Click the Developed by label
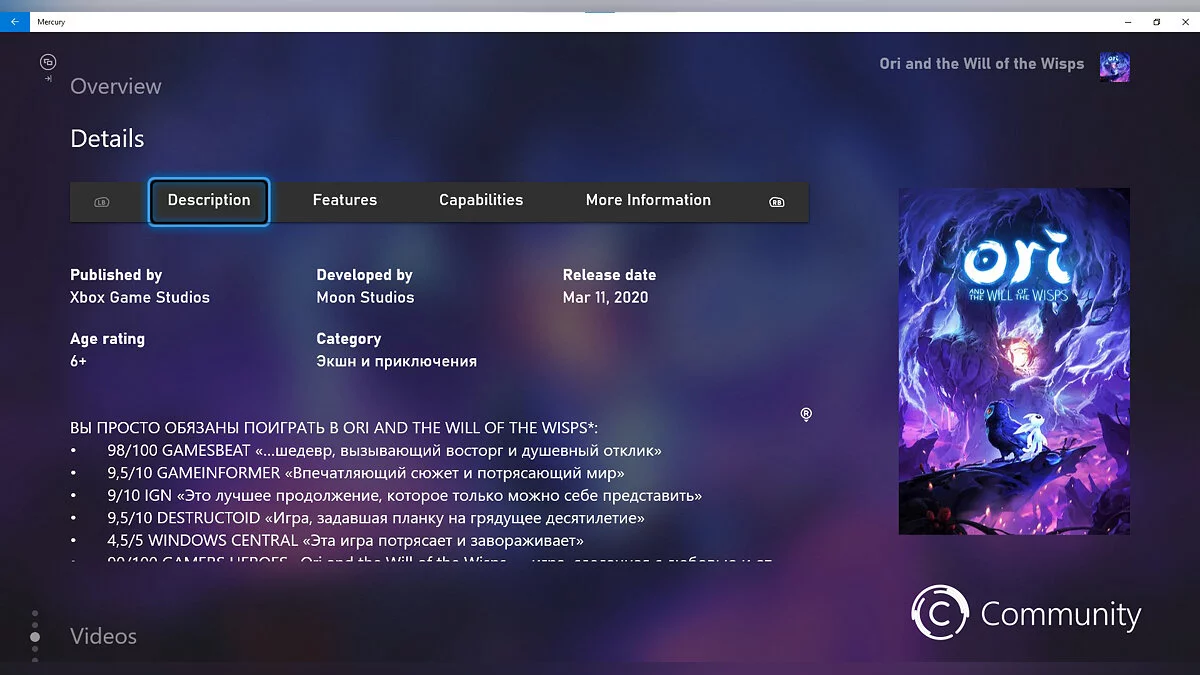Image resolution: width=1200 pixels, height=675 pixels. pos(364,275)
